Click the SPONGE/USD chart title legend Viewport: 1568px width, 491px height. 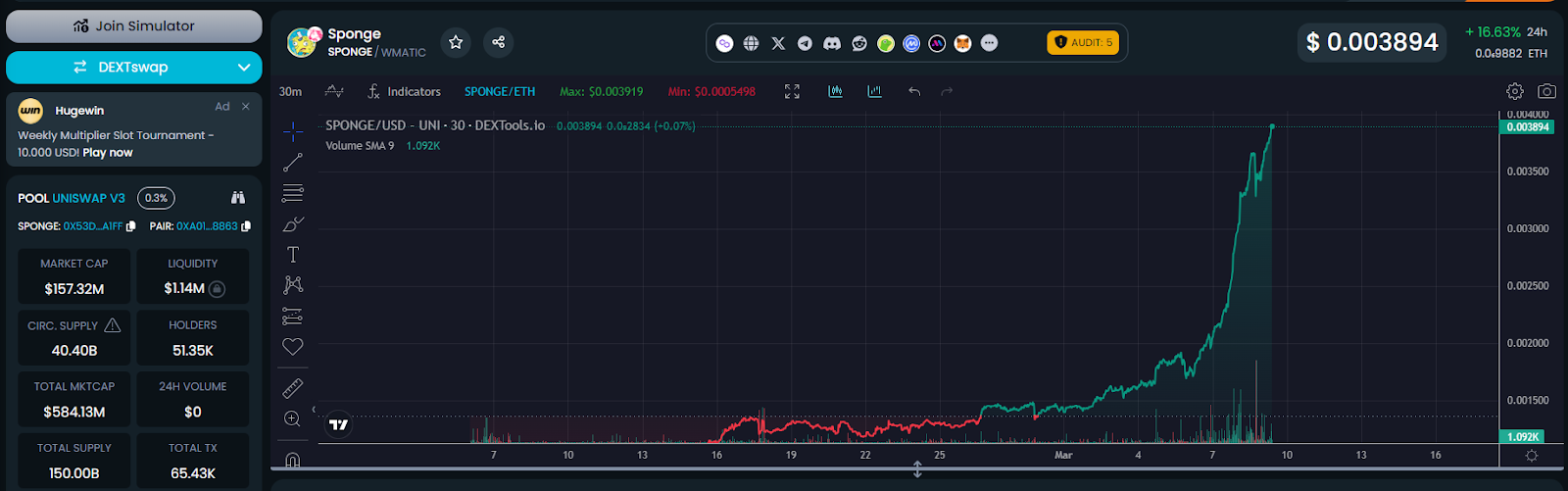click(x=434, y=125)
